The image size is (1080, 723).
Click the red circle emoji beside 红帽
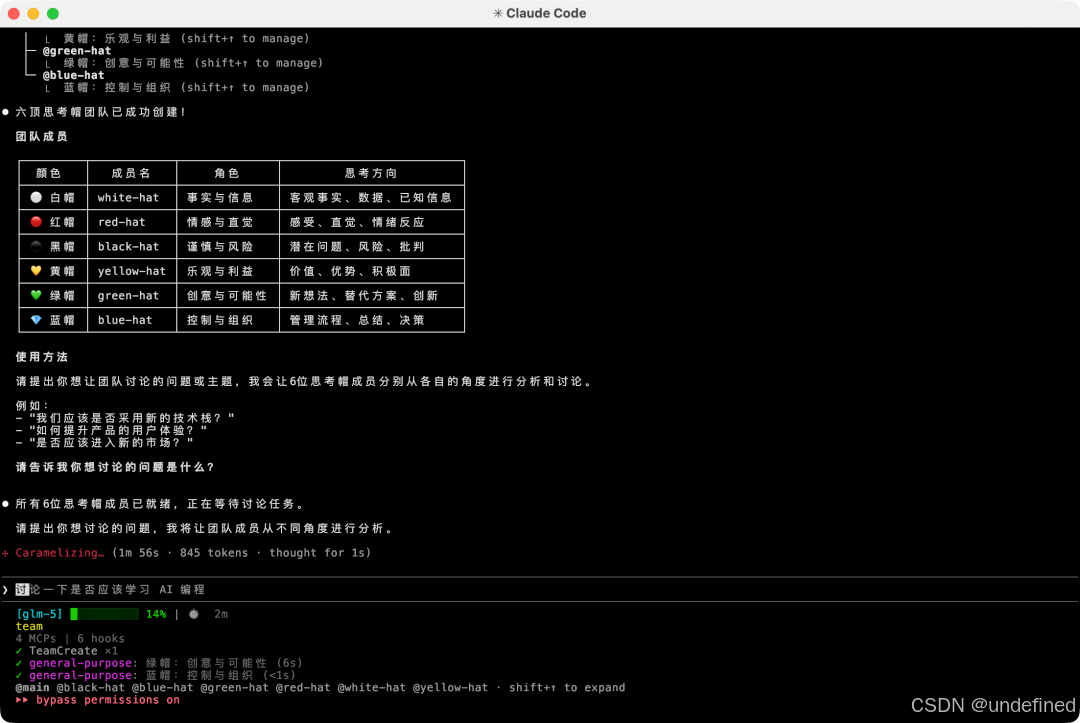36,222
